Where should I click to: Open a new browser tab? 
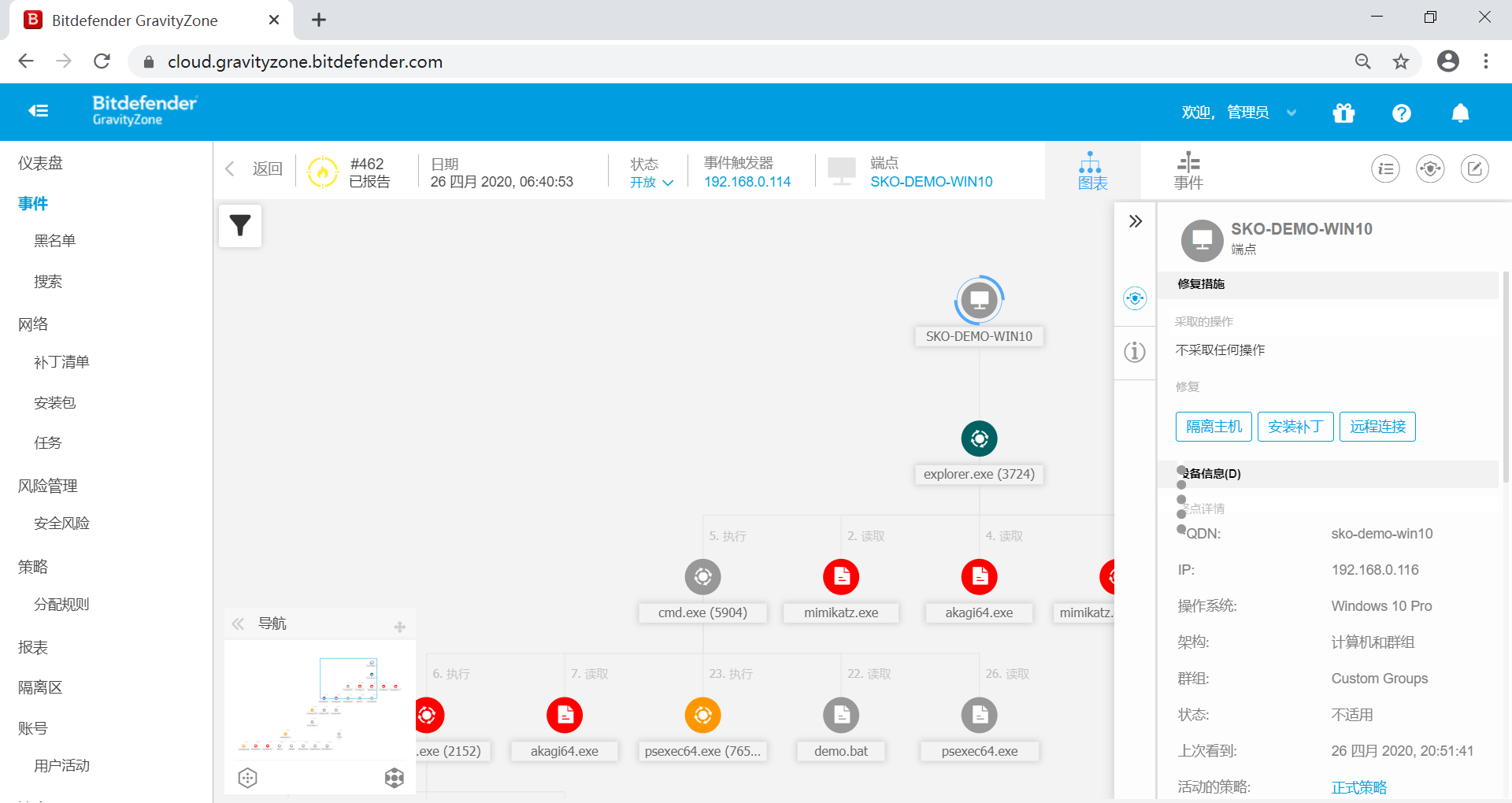point(319,20)
